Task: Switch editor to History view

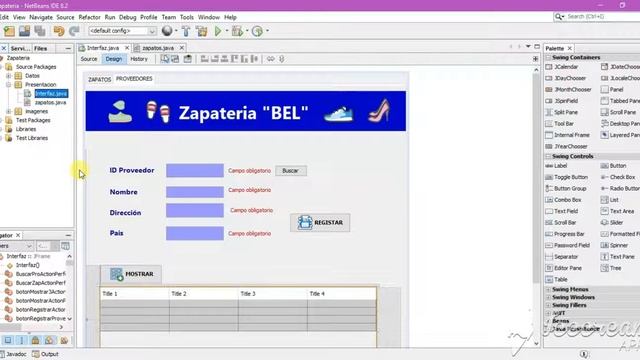Action: [x=139, y=59]
